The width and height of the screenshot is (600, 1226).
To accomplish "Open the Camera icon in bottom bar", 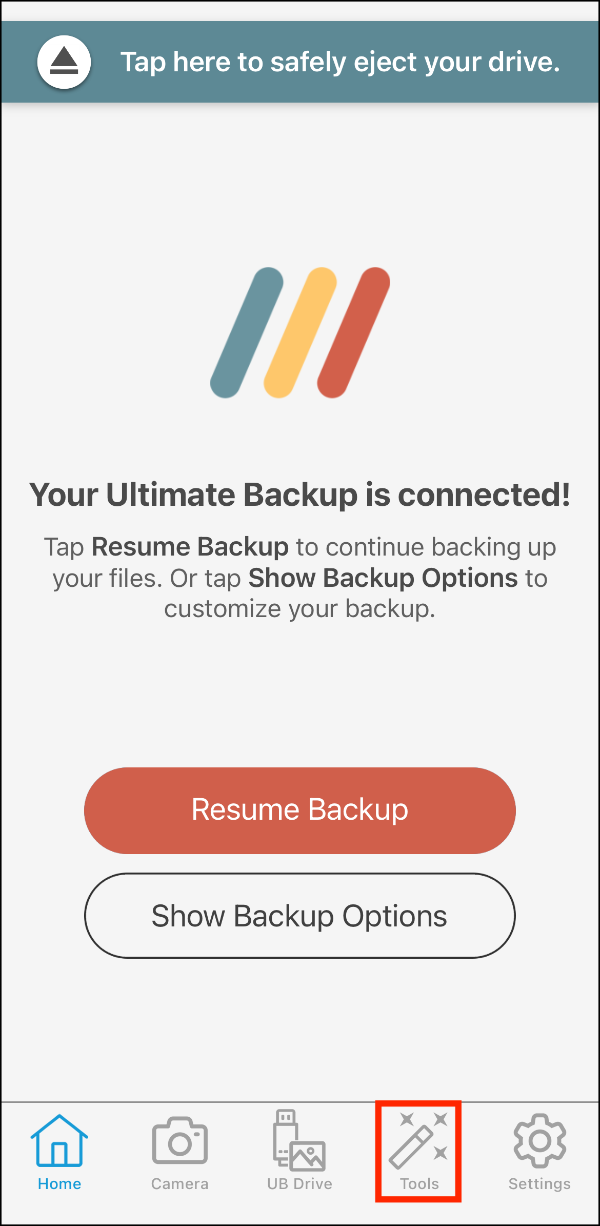I will pos(180,1141).
